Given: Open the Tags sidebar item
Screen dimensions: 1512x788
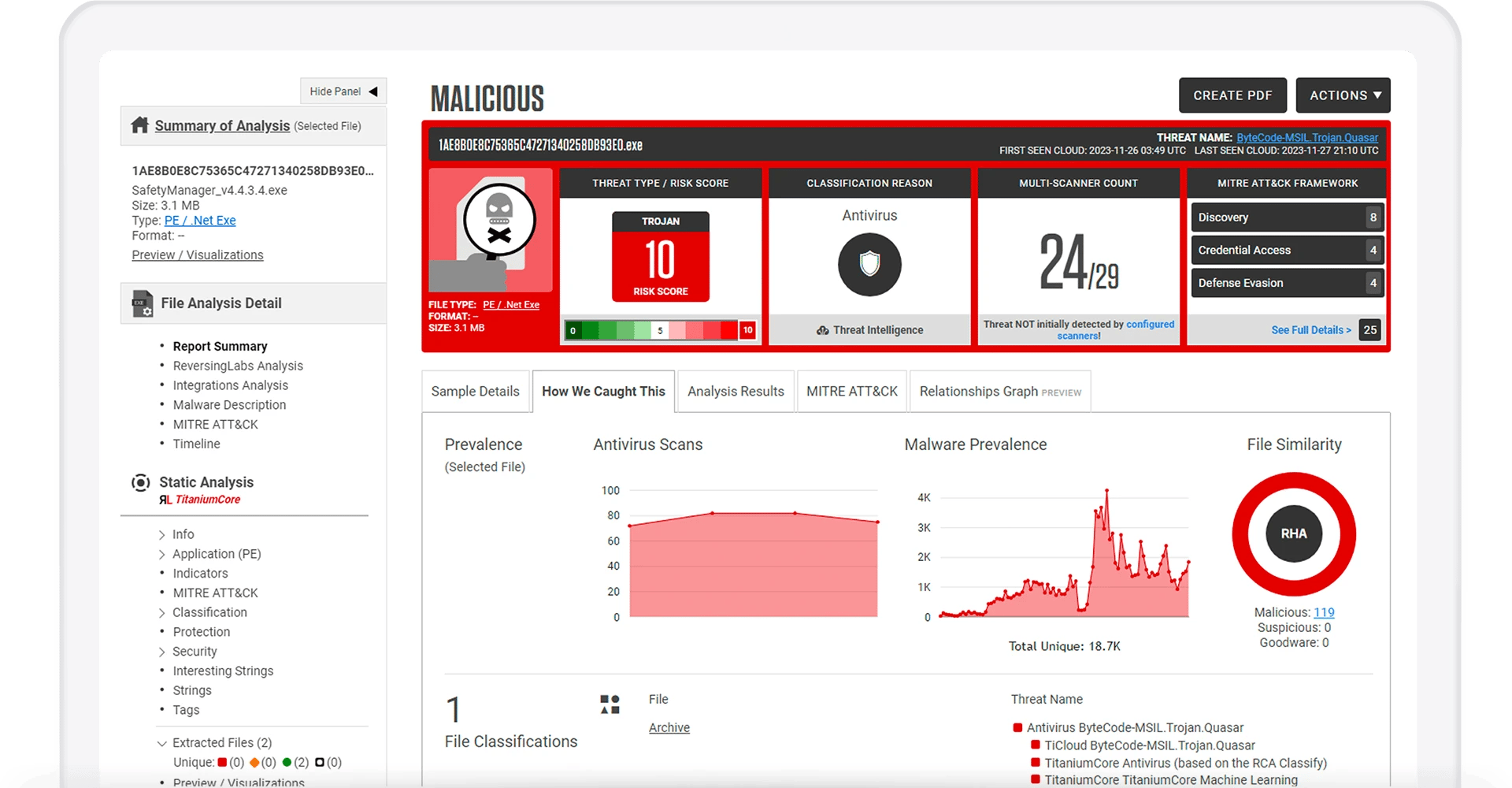Looking at the screenshot, I should tap(186, 710).
